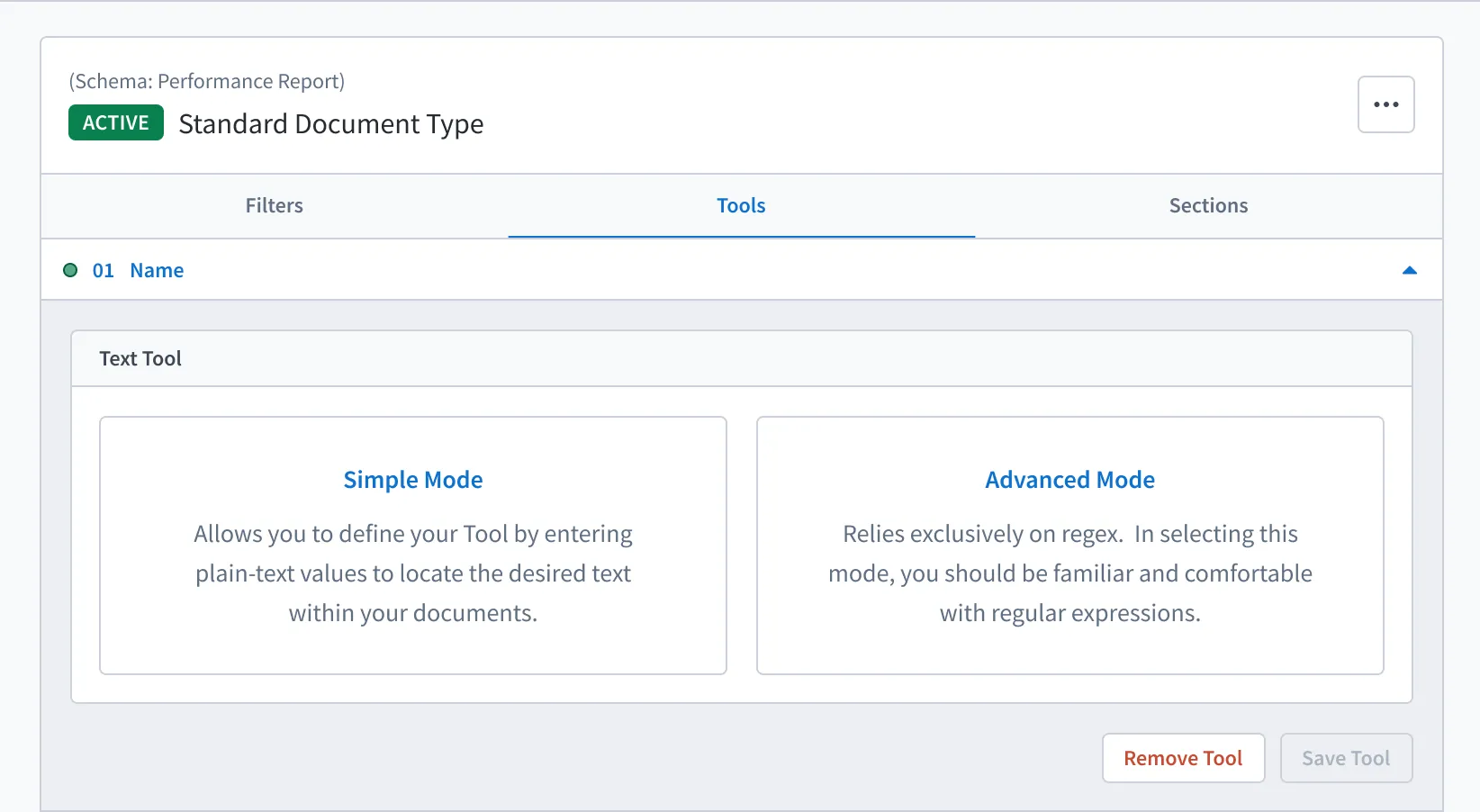Collapse the 01 Name tool row

[x=1409, y=270]
